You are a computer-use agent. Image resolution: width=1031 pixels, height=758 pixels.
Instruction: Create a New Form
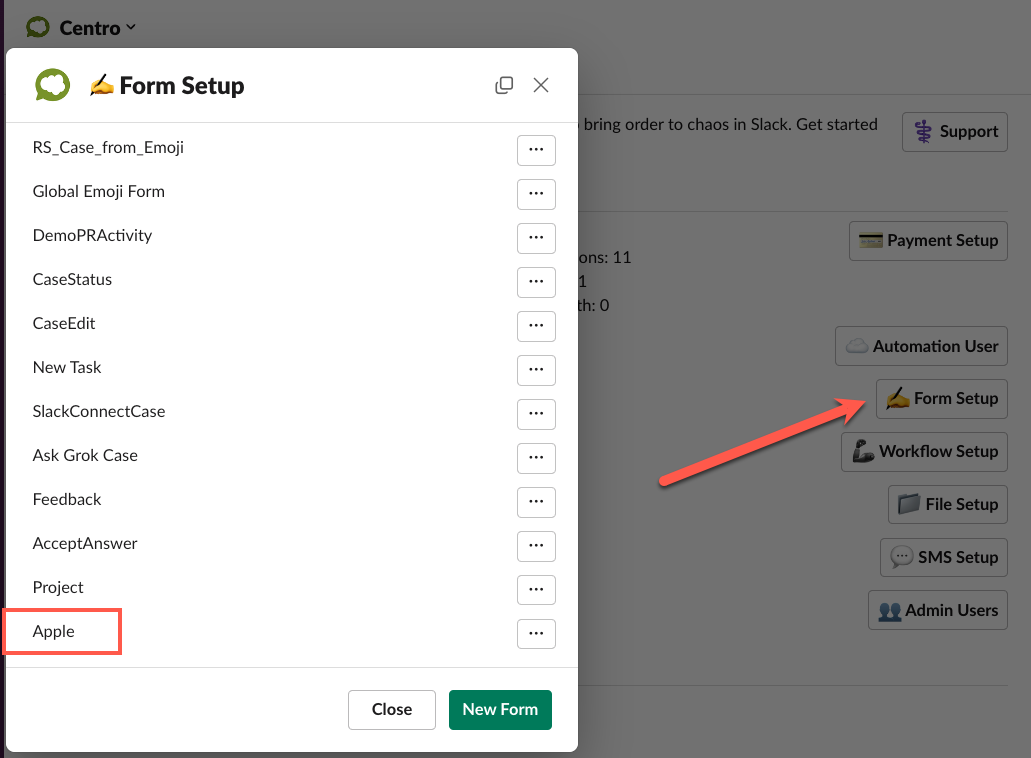pyautogui.click(x=500, y=710)
